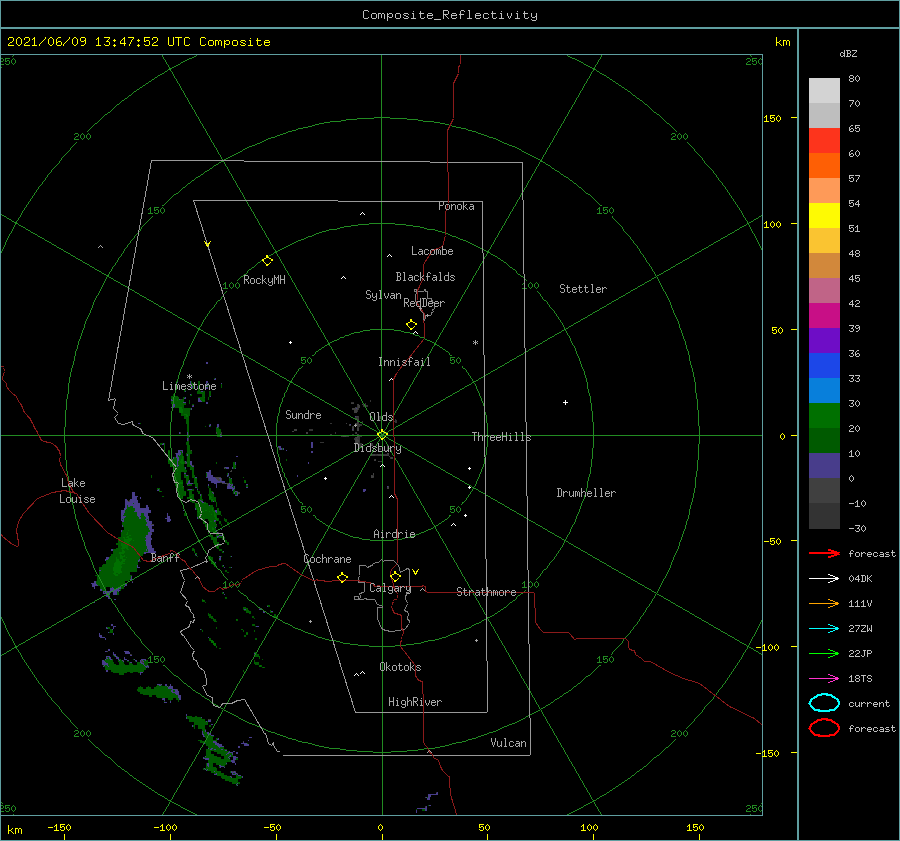Click the Innisfail city label
The height and width of the screenshot is (841, 900).
pyautogui.click(x=404, y=362)
